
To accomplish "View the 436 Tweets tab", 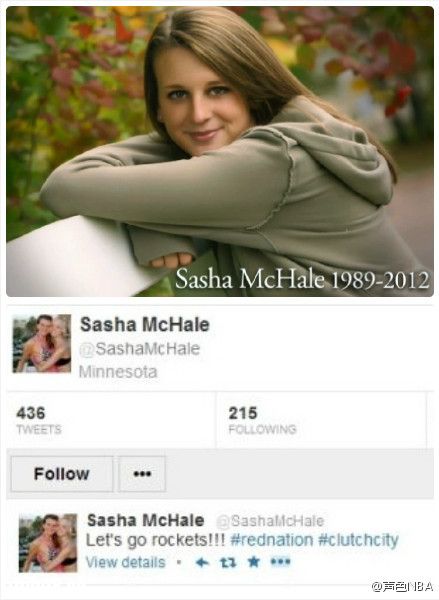I will coord(39,420).
